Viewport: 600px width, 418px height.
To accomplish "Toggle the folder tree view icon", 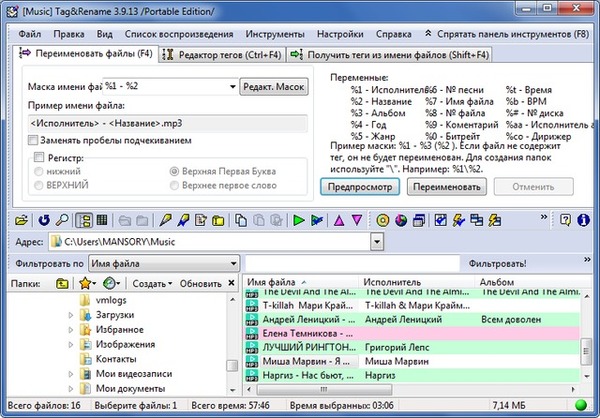I will [83, 220].
